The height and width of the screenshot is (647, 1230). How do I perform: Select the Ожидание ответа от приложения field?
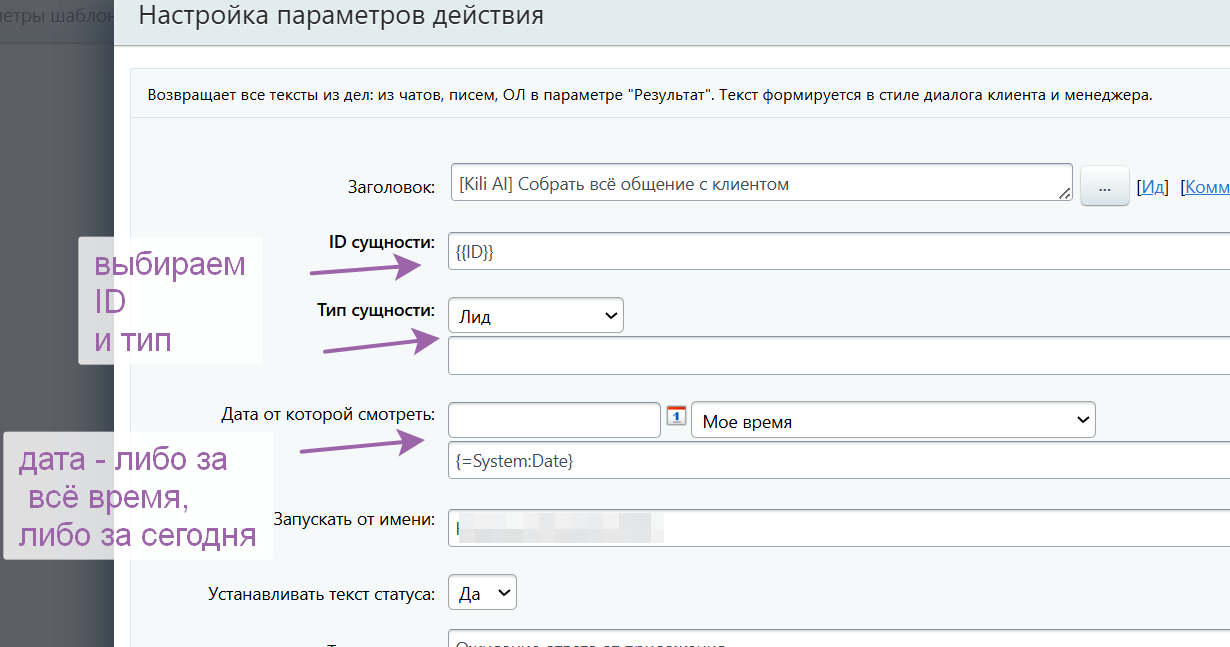pyautogui.click(x=700, y=642)
